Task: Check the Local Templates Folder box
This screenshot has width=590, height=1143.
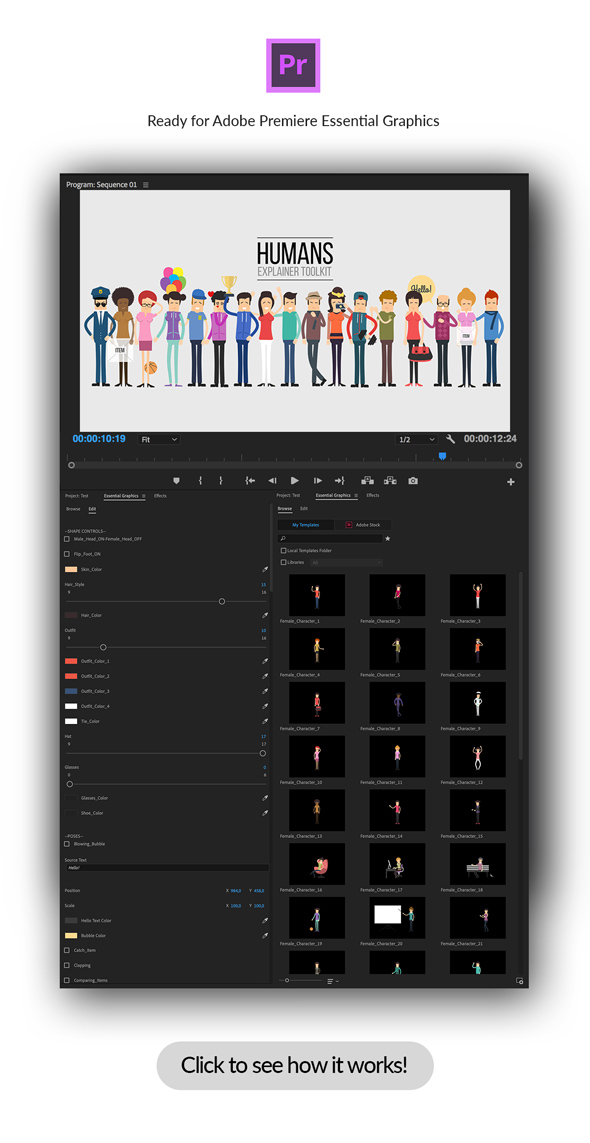Action: 284,550
